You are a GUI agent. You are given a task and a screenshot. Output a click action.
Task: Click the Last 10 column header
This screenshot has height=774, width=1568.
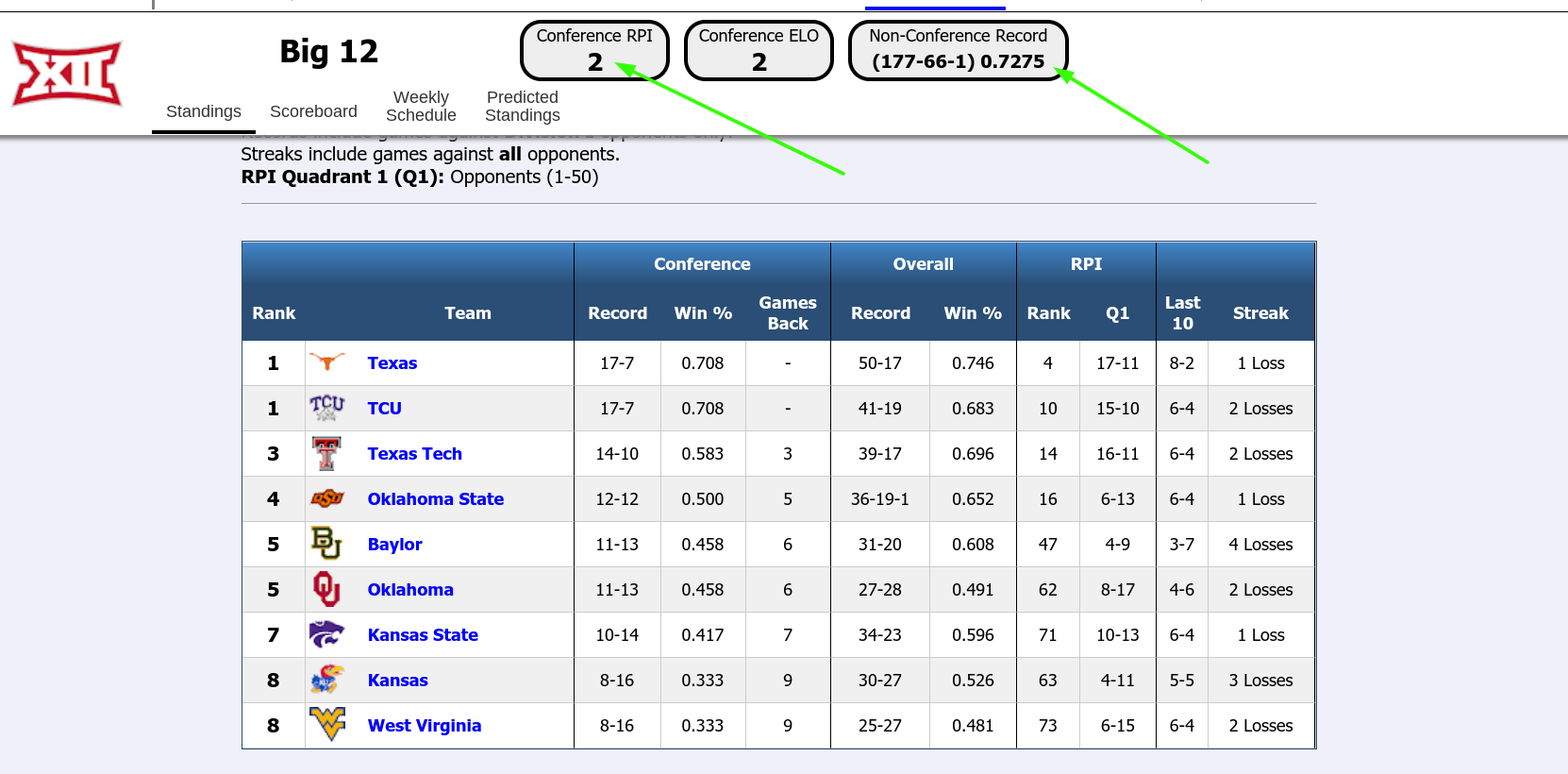1182,313
